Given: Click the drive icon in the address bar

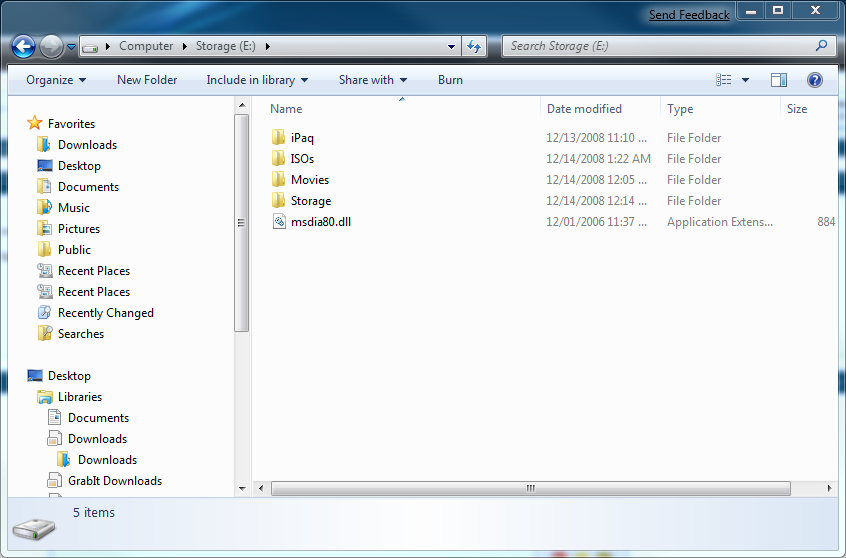Looking at the screenshot, I should click(90, 47).
